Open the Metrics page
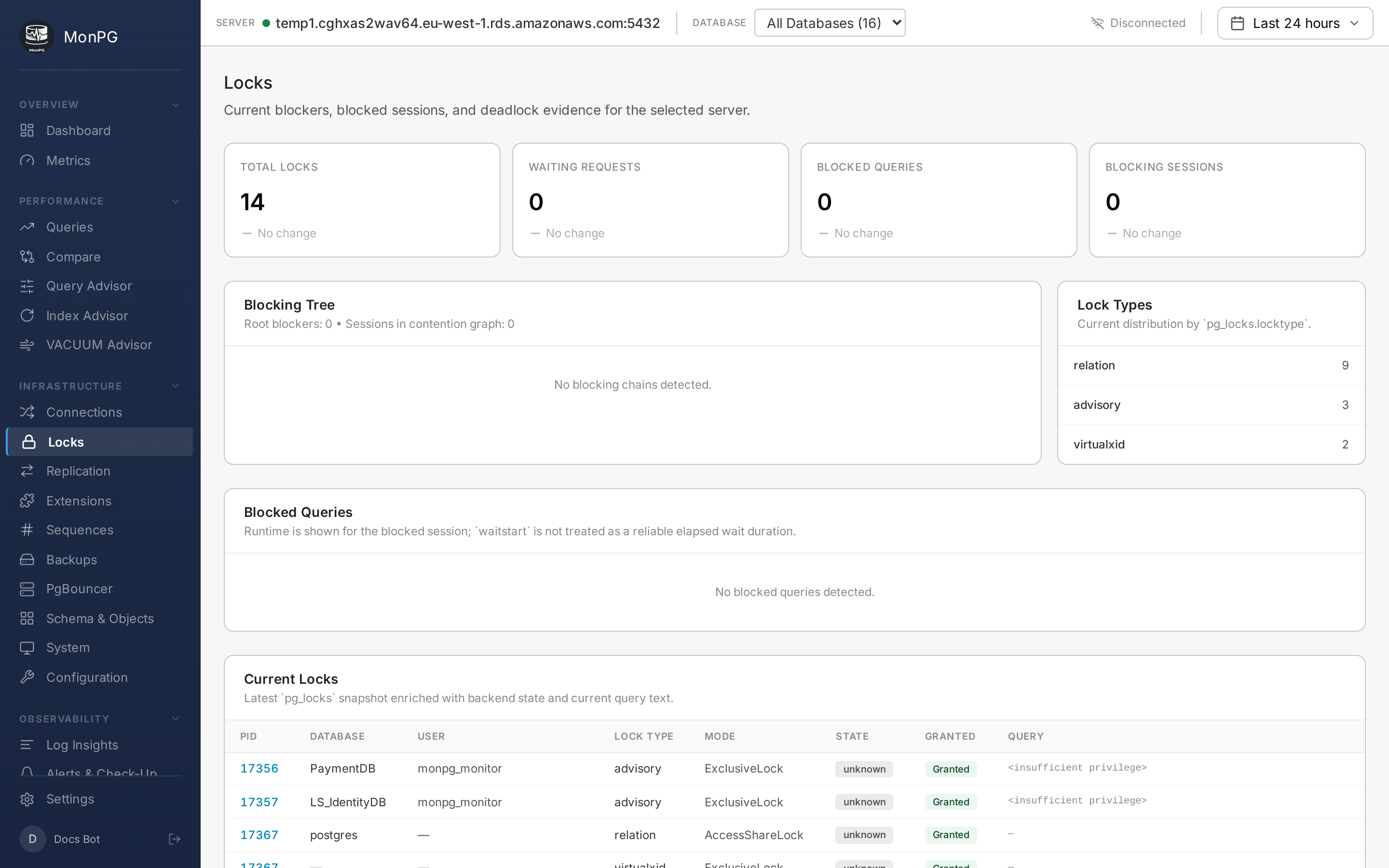The height and width of the screenshot is (868, 1389). point(100,160)
